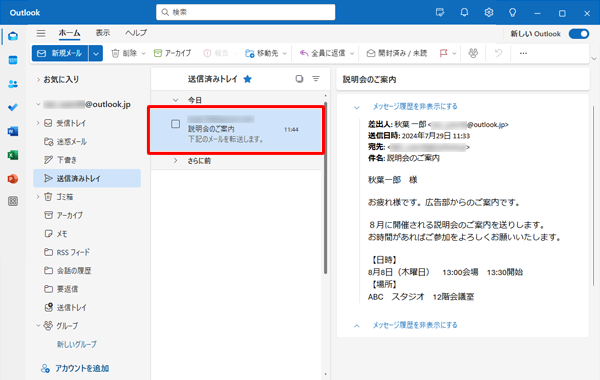Select the 送信済みトレイ folder in tree
This screenshot has width=600, height=380.
pyautogui.click(x=87, y=178)
